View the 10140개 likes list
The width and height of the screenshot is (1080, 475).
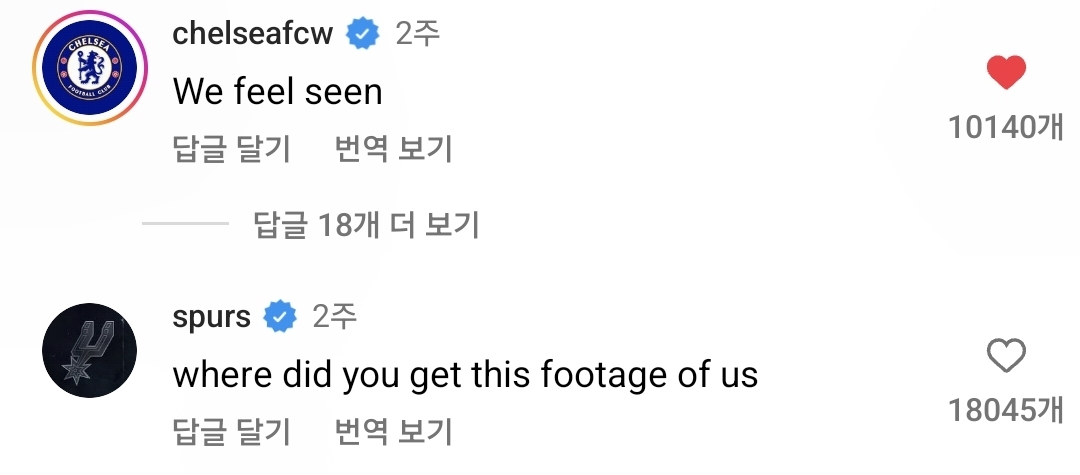[x=1005, y=128]
